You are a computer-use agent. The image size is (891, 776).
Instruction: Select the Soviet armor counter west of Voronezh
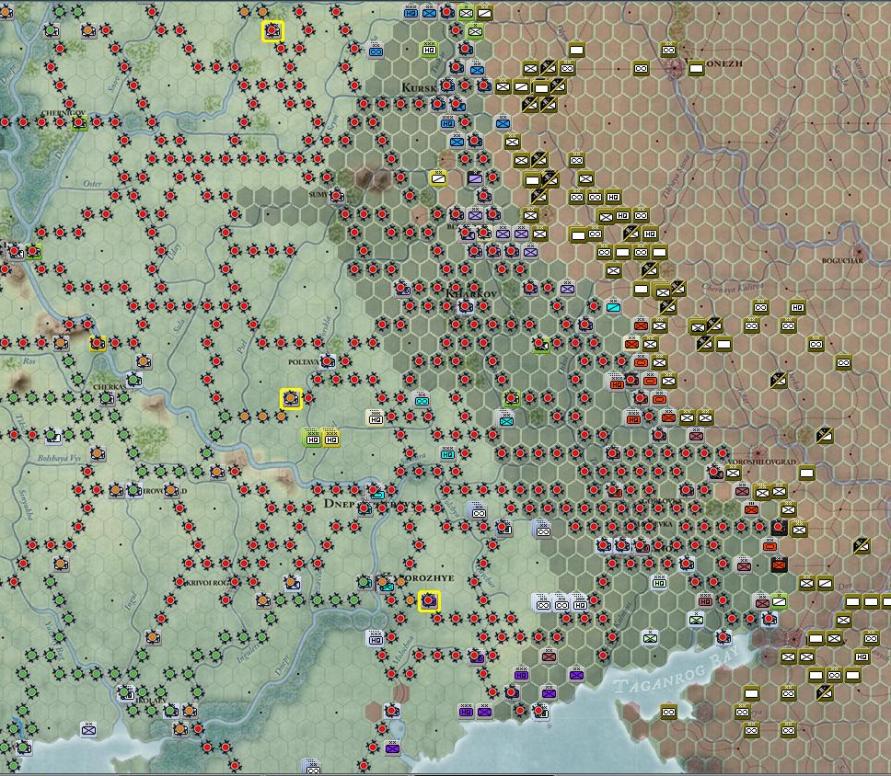641,68
